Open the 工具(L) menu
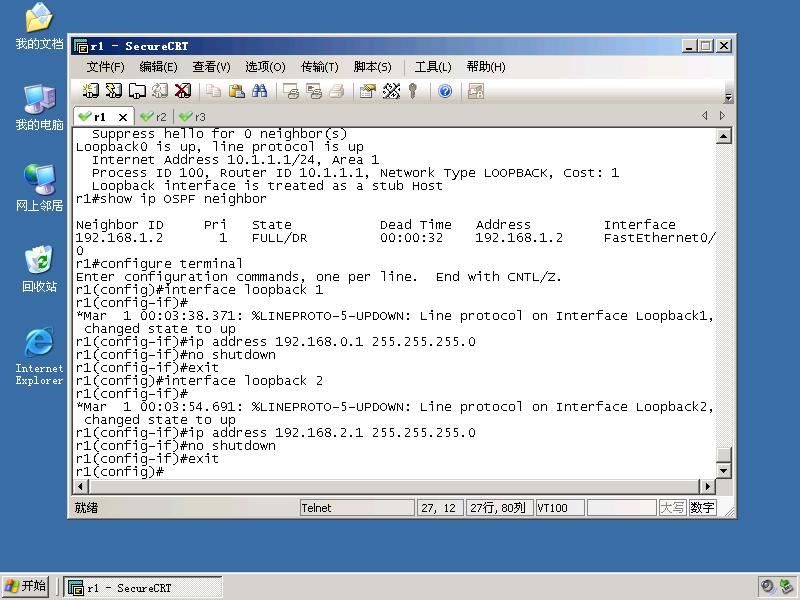This screenshot has width=800, height=600. (x=433, y=67)
